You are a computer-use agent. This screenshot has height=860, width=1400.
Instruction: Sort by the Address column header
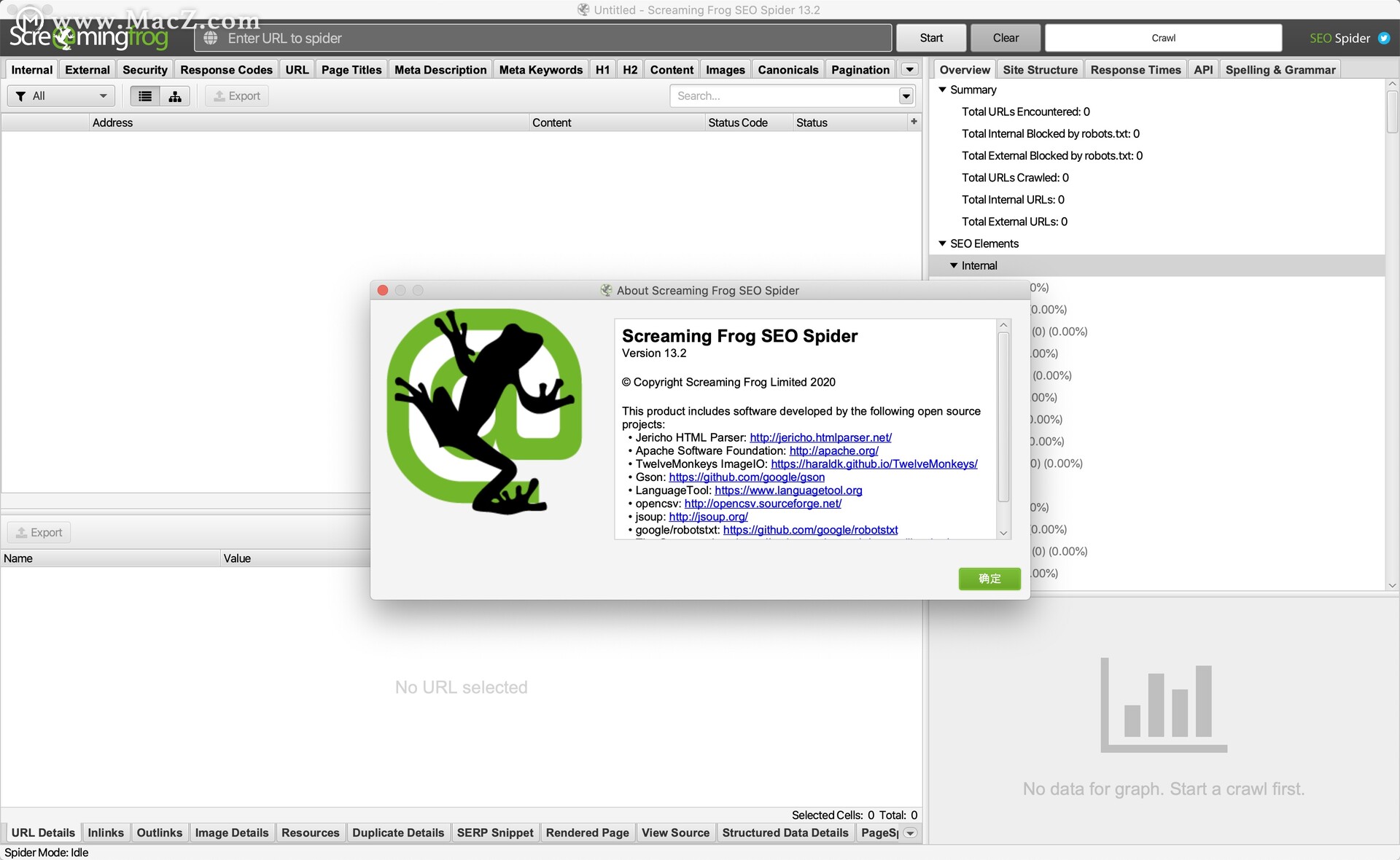[308, 122]
